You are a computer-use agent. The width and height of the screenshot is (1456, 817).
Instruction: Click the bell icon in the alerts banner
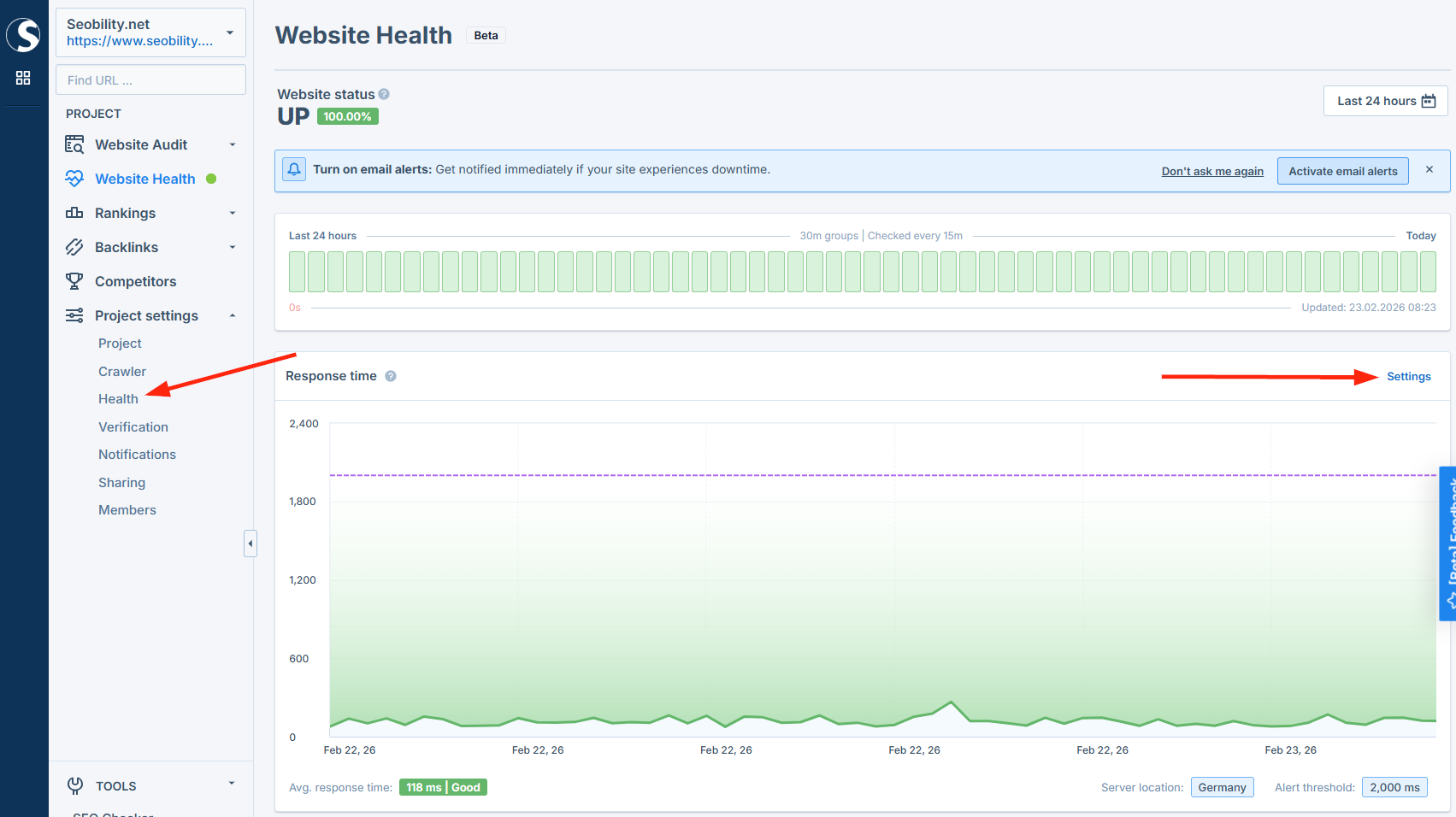(294, 169)
